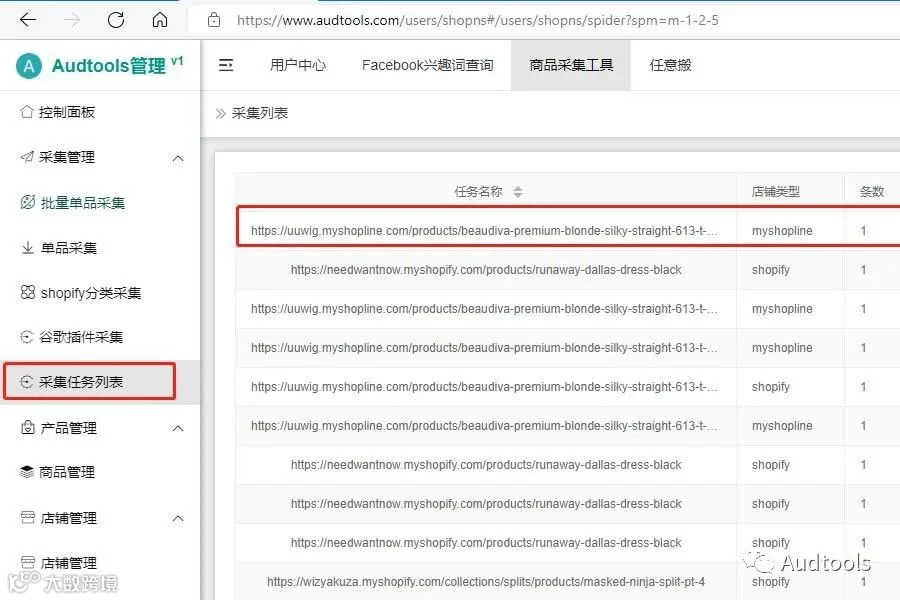Open 控制面板 in sidebar
The image size is (900, 600).
click(x=67, y=112)
